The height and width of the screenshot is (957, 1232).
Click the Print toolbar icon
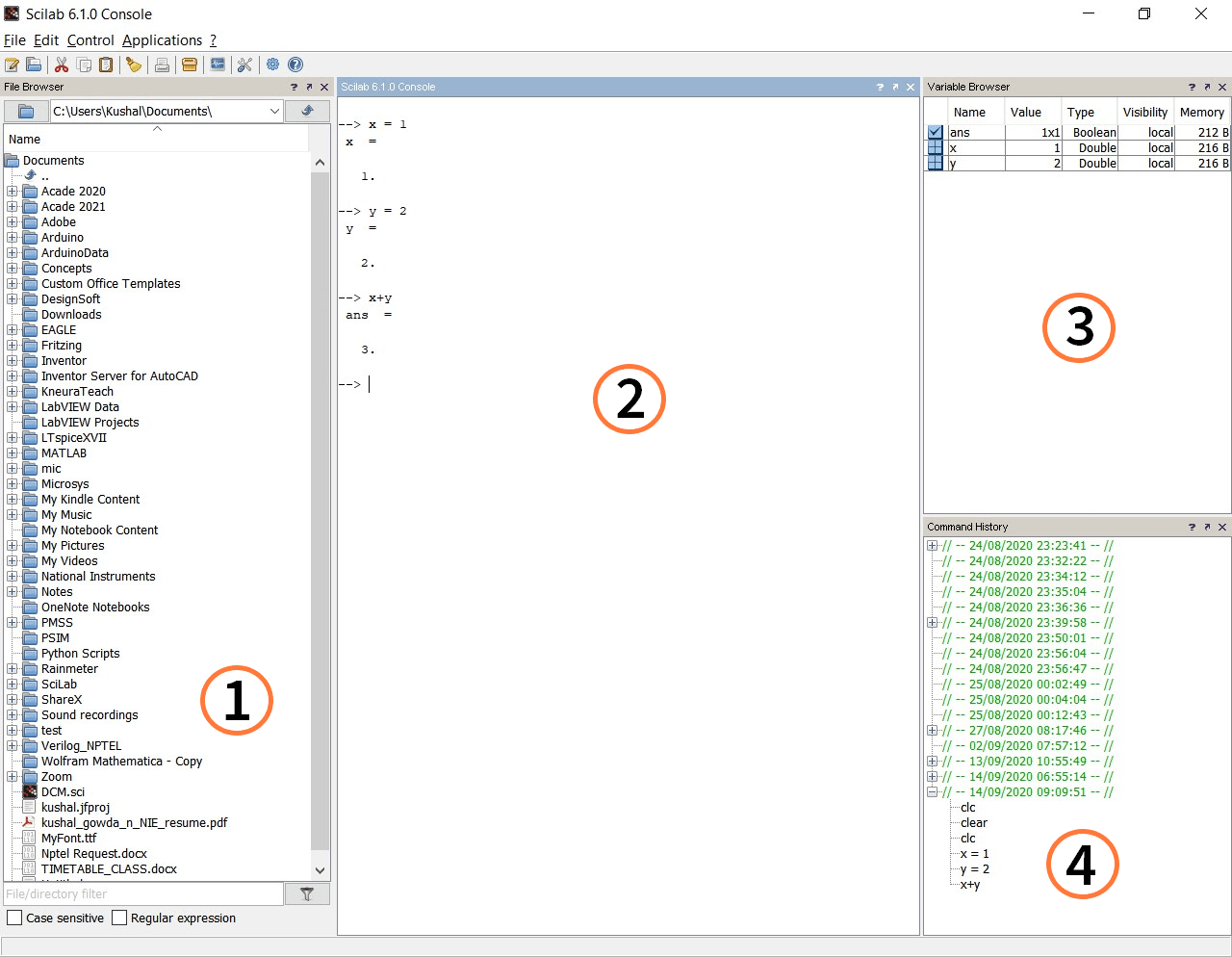tap(162, 65)
